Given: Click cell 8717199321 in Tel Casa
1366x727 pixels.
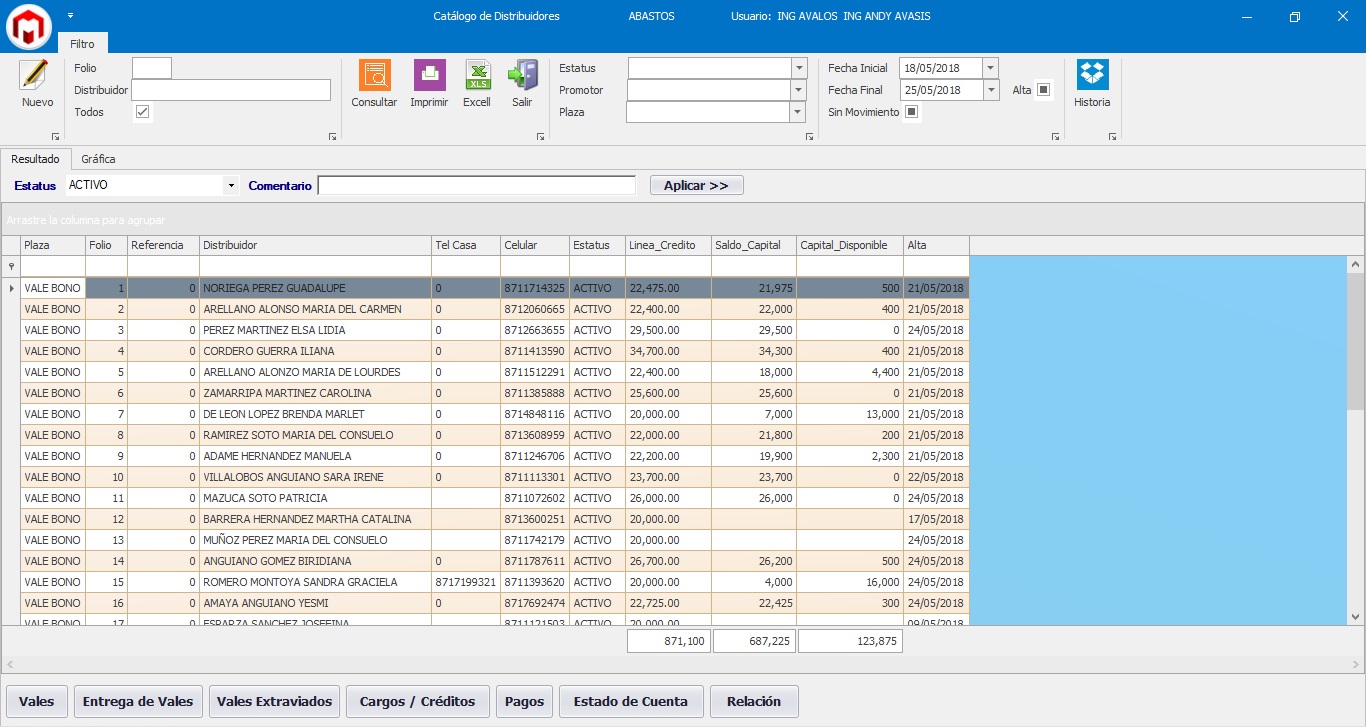Looking at the screenshot, I should pyautogui.click(x=466, y=582).
